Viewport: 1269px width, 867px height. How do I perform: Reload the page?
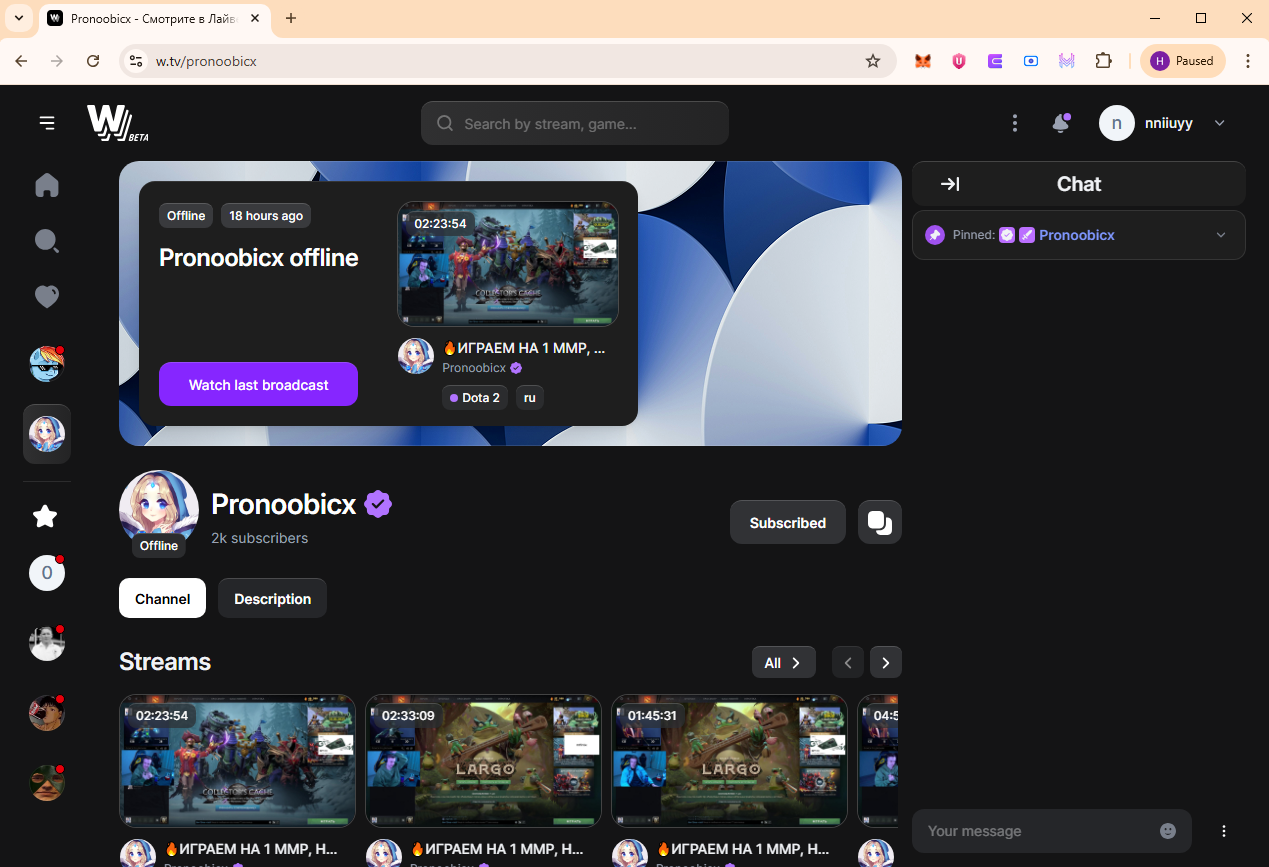pyautogui.click(x=93, y=61)
